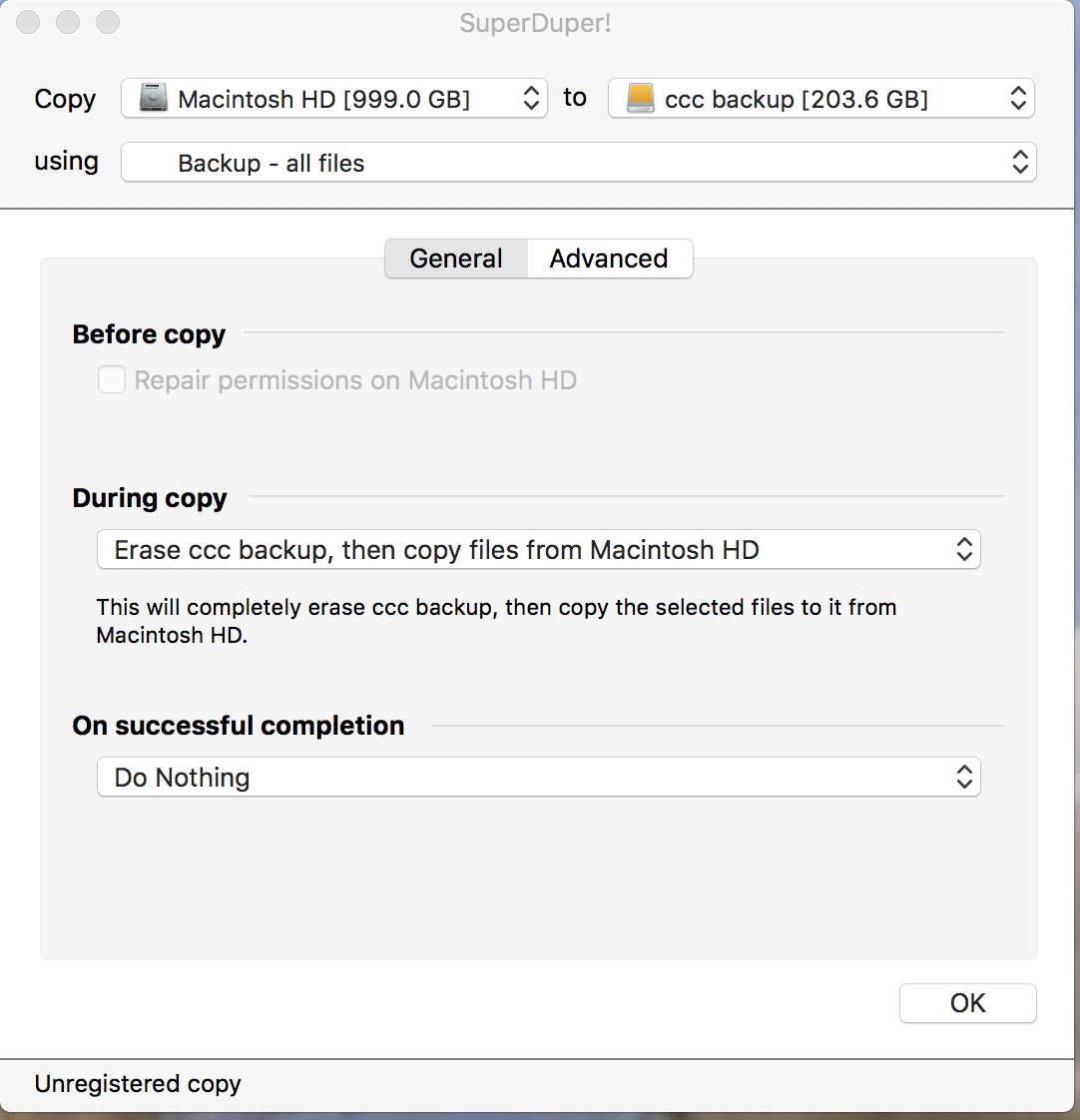This screenshot has height=1120, width=1080.
Task: Switch to the Advanced tab
Action: pyautogui.click(x=609, y=259)
